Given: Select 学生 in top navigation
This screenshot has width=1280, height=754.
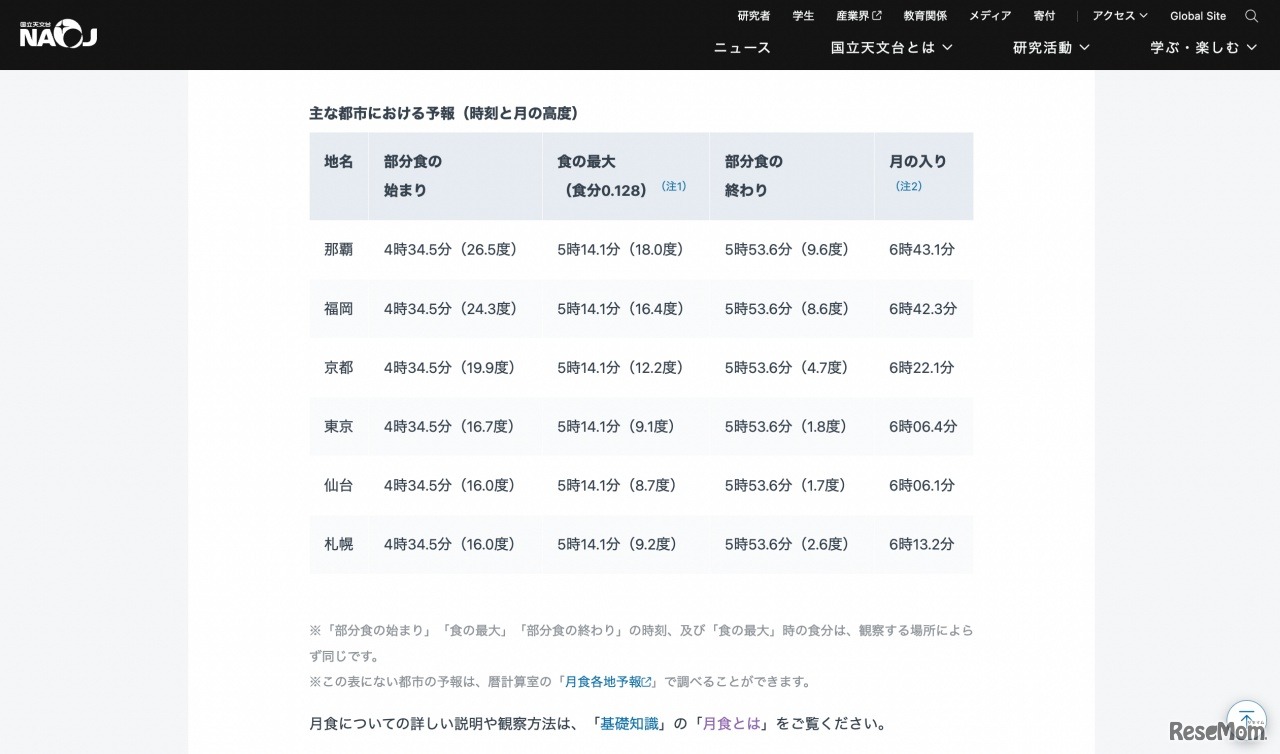Looking at the screenshot, I should pyautogui.click(x=803, y=16).
